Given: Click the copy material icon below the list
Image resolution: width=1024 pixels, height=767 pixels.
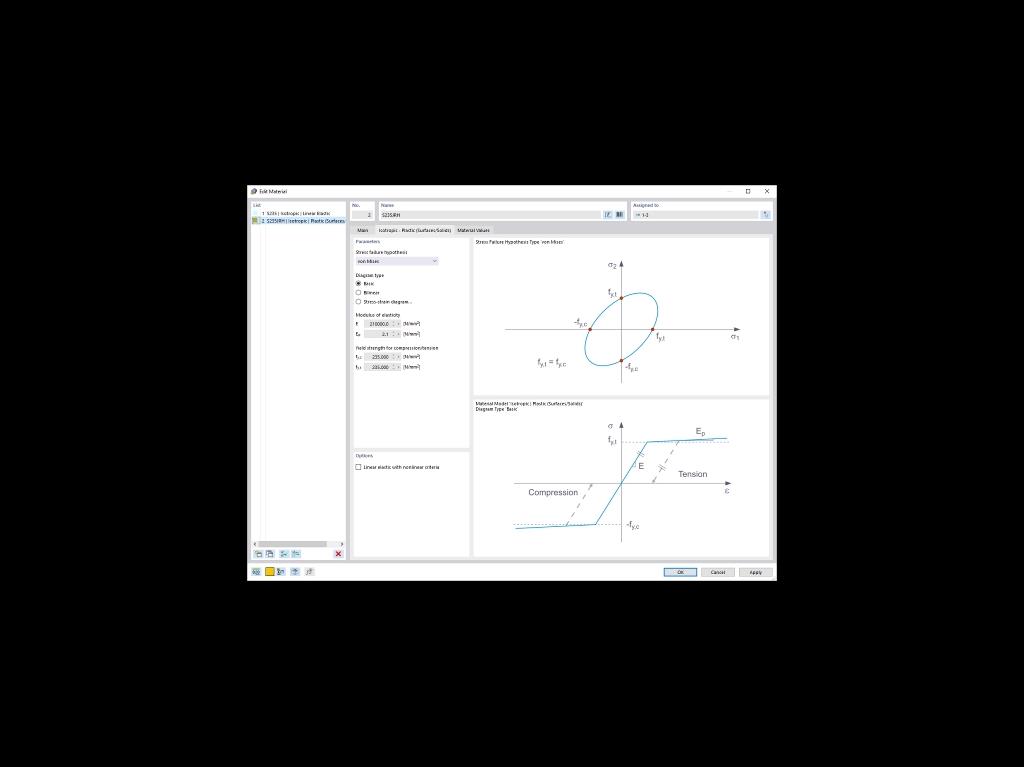Looking at the screenshot, I should point(270,554).
